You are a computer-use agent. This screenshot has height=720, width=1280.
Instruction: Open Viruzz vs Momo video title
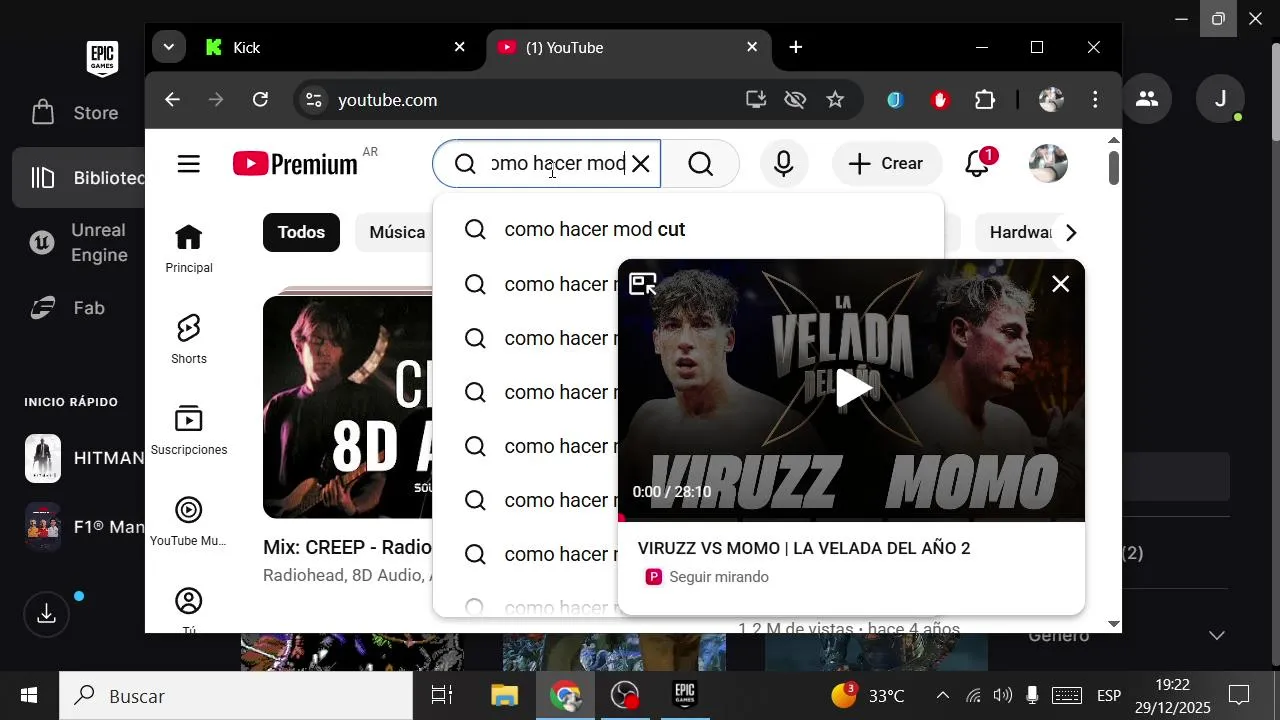(x=804, y=548)
